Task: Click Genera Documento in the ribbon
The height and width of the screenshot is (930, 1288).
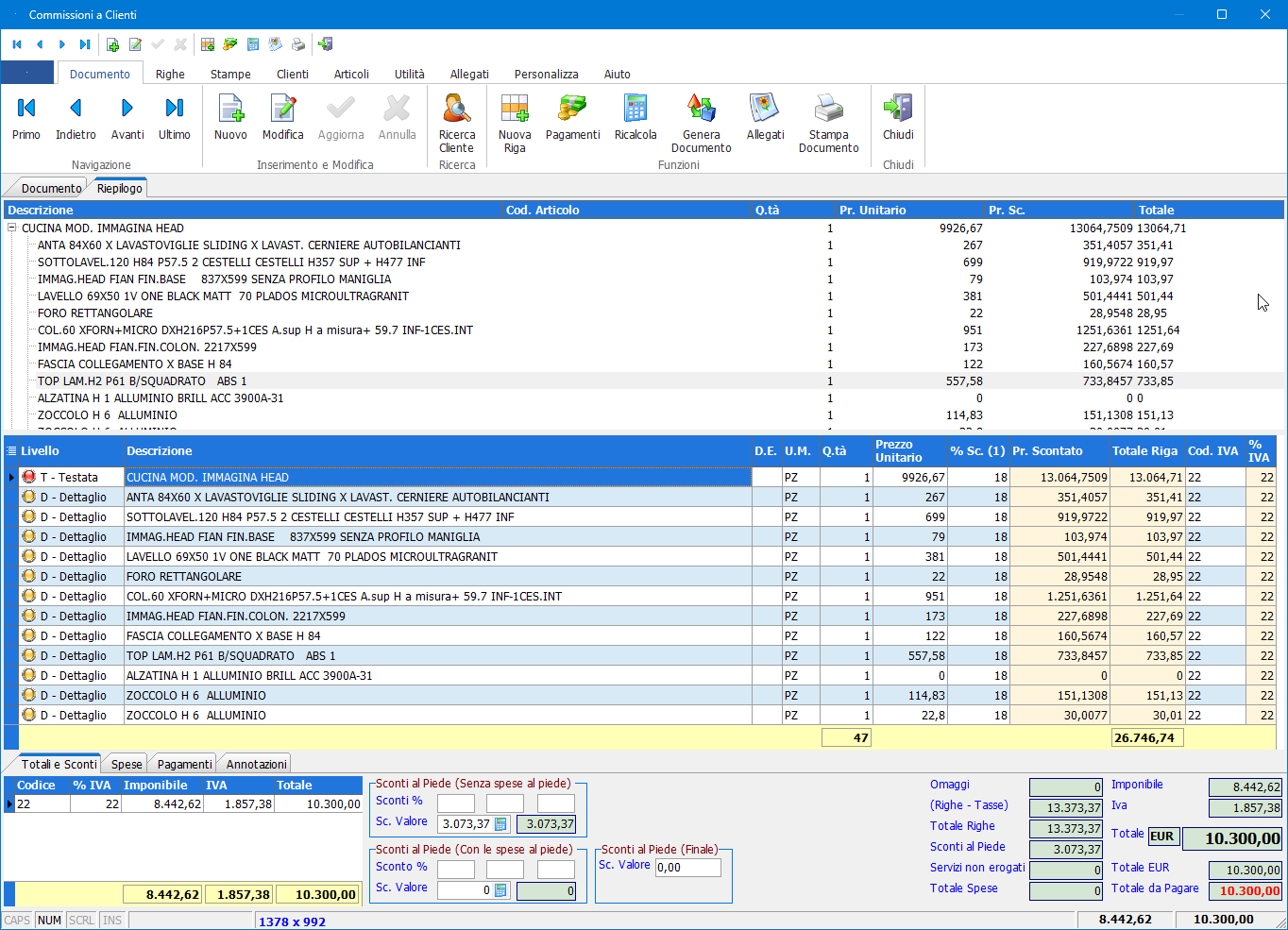Action: click(701, 122)
